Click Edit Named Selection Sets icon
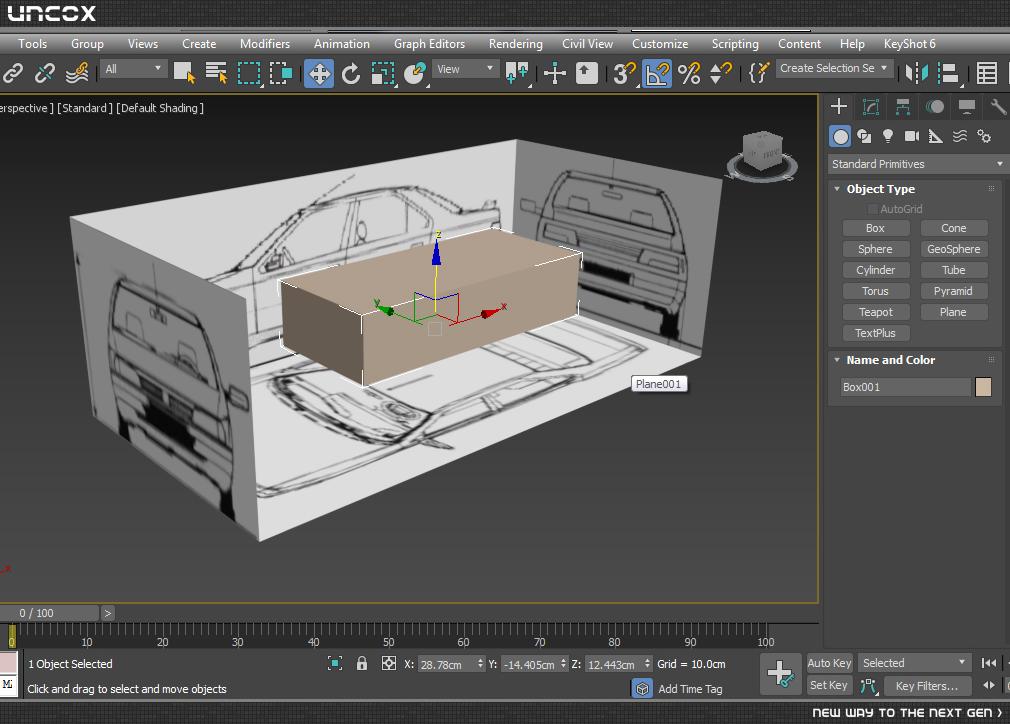This screenshot has width=1010, height=724. pos(759,73)
